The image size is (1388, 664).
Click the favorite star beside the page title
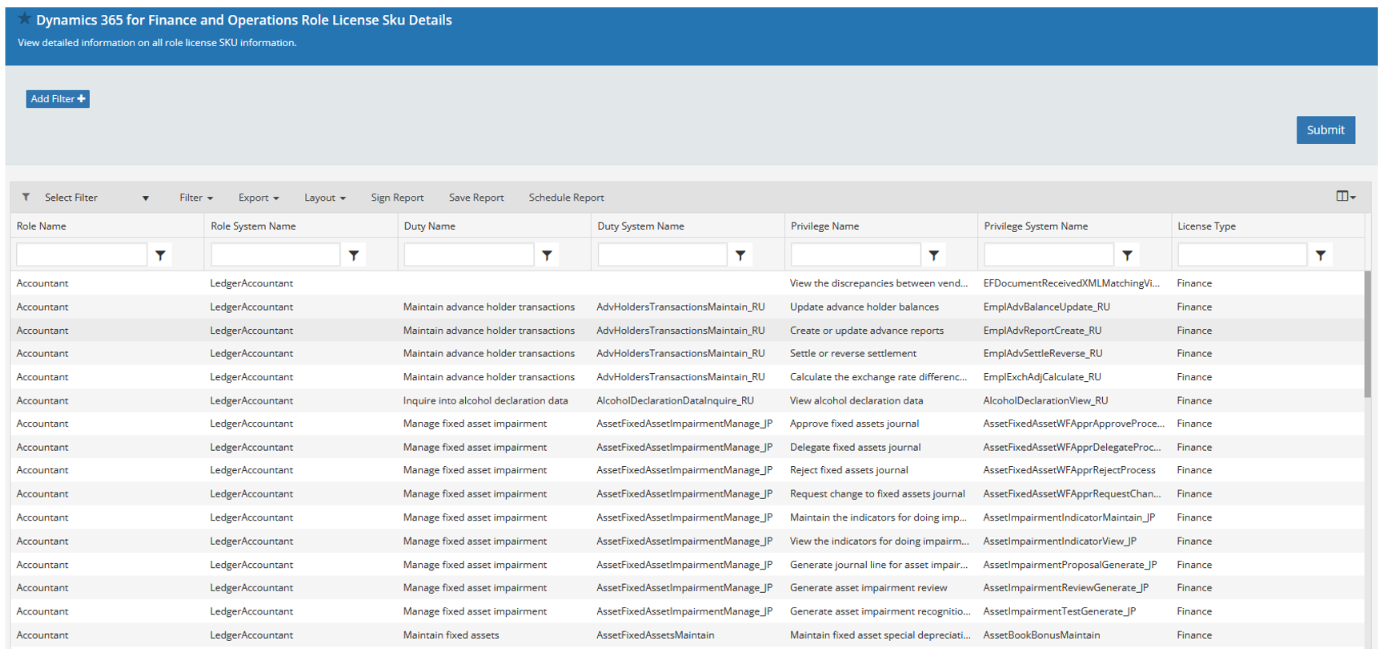[x=25, y=19]
